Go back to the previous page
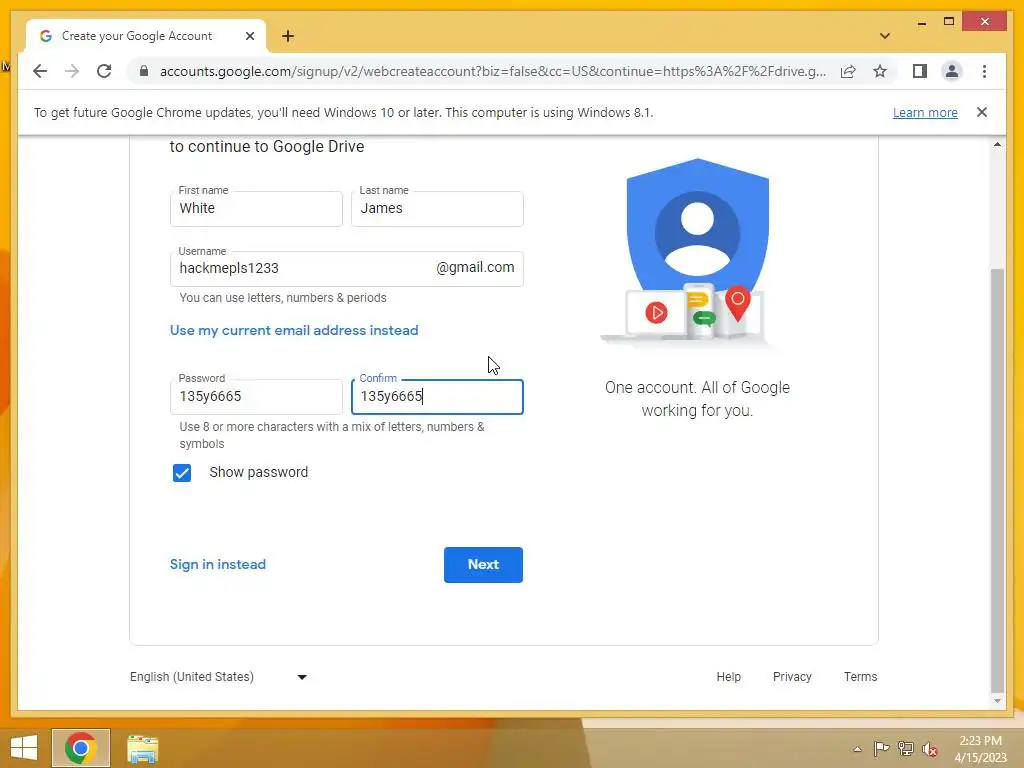This screenshot has width=1024, height=768. 40,71
